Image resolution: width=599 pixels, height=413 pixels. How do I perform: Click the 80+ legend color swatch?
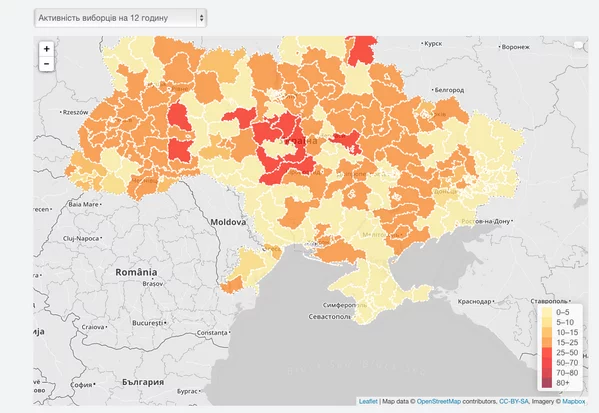tap(547, 382)
